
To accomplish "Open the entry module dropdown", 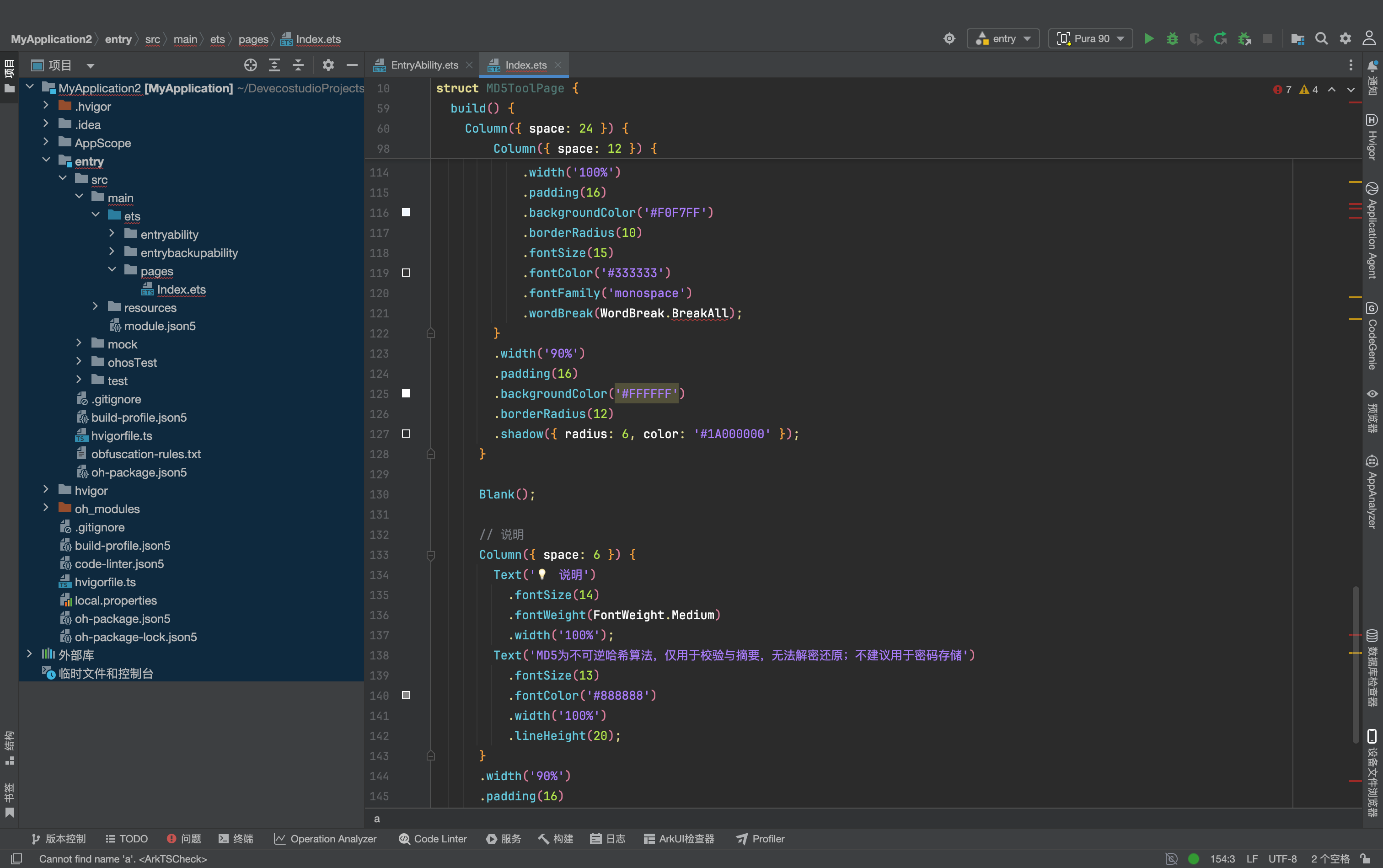I will pyautogui.click(x=1003, y=38).
